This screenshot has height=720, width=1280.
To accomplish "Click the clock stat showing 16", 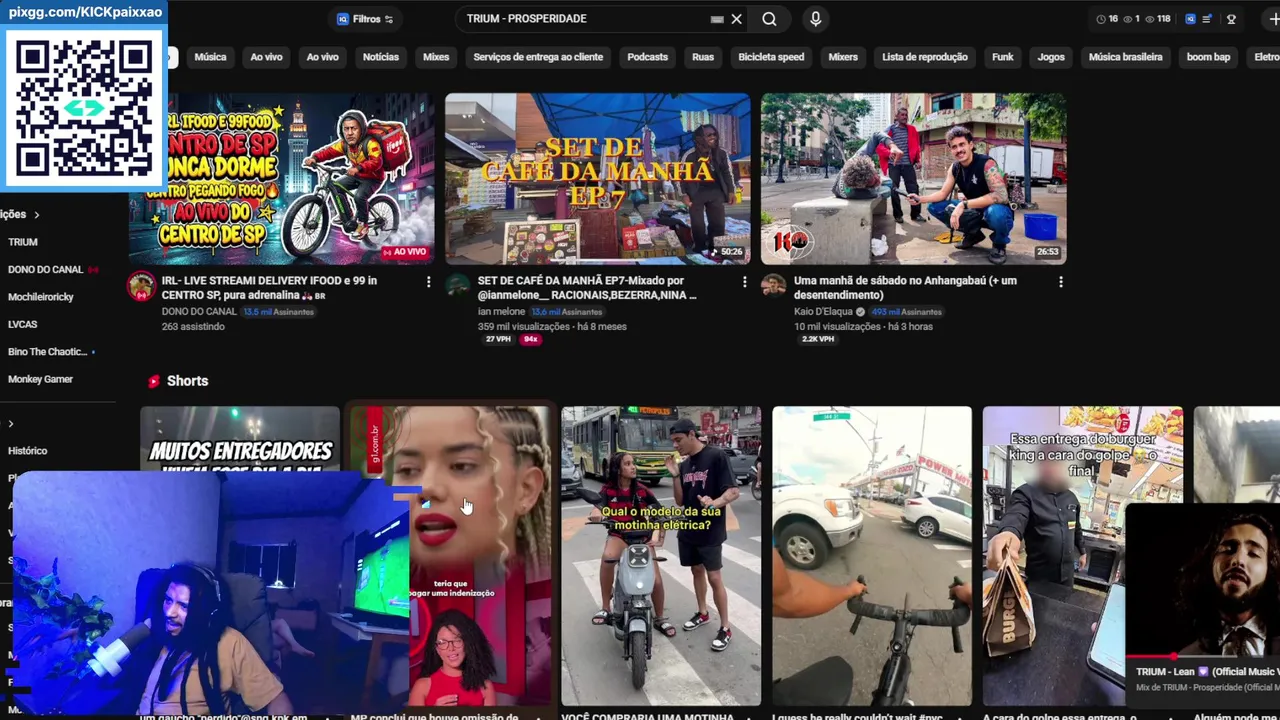I will [x=1107, y=19].
